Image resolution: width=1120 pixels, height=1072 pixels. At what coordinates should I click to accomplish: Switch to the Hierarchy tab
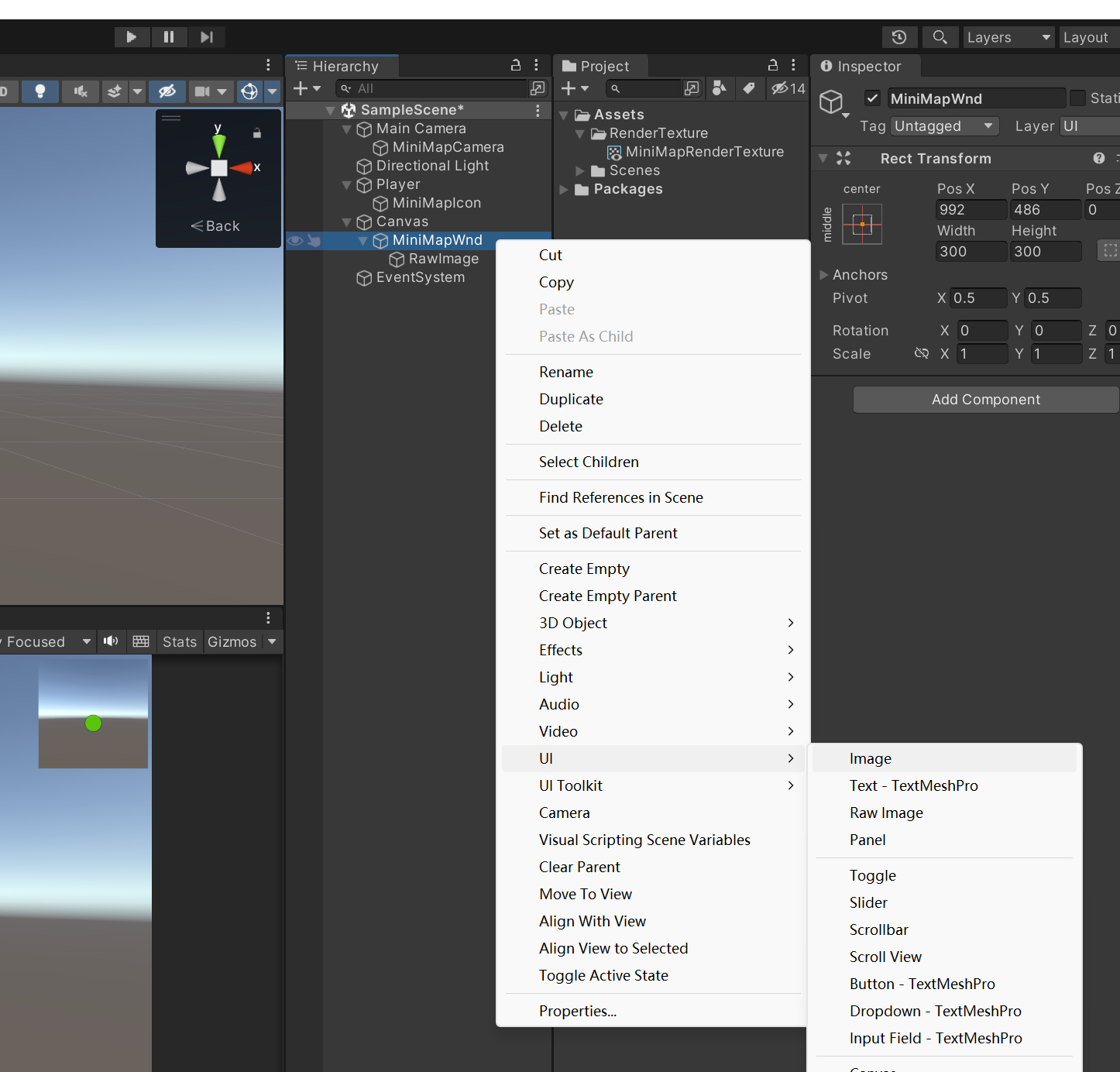click(342, 67)
